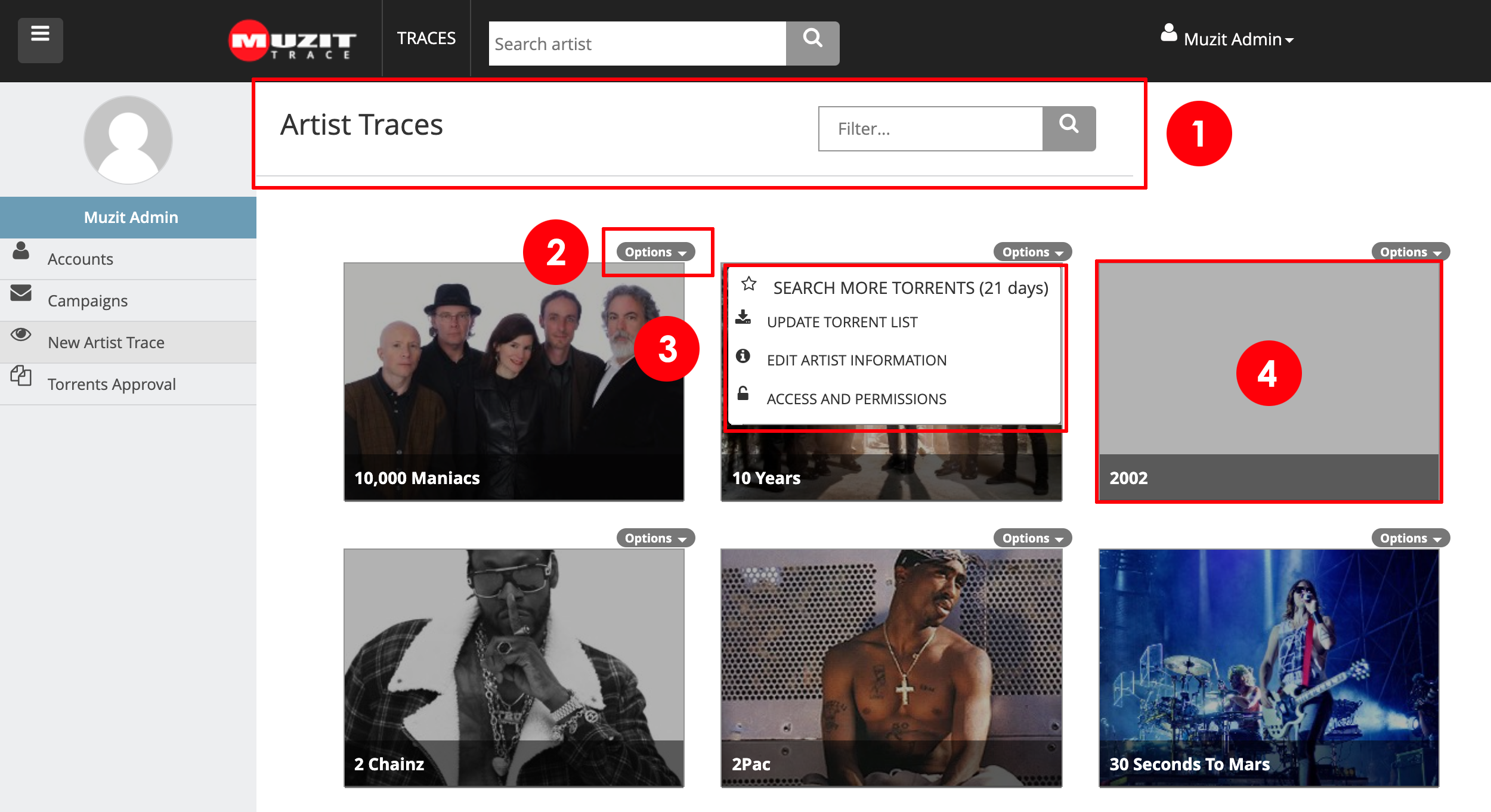Open Options dropdown for 10,000 Maniacs
Viewport: 1491px width, 812px height.
point(655,252)
